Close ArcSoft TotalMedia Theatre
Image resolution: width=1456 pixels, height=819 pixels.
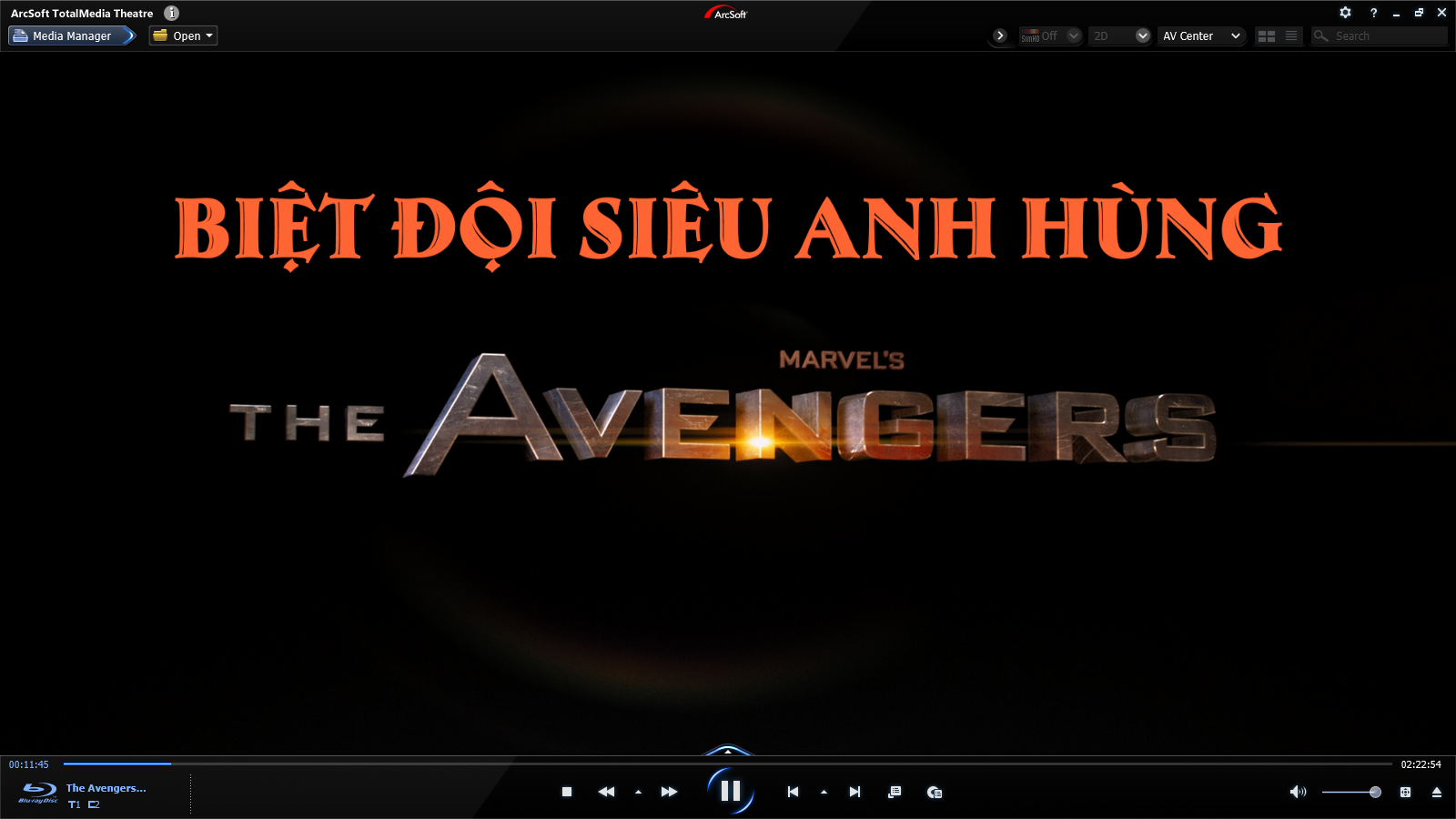(1441, 13)
